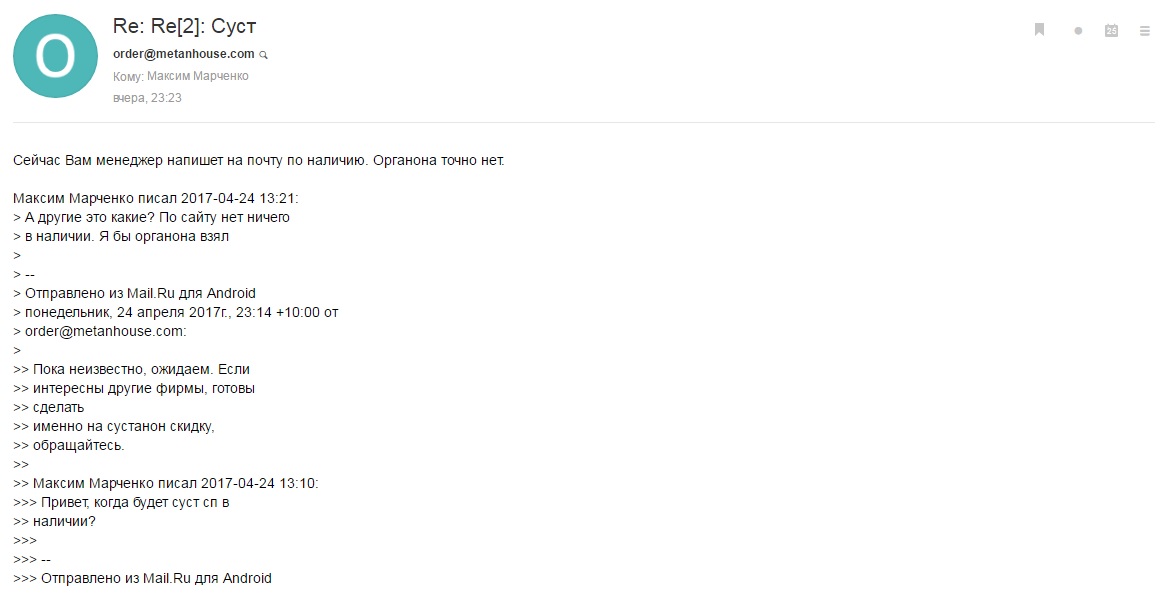Toggle the unread dot marker

pos(1078,31)
